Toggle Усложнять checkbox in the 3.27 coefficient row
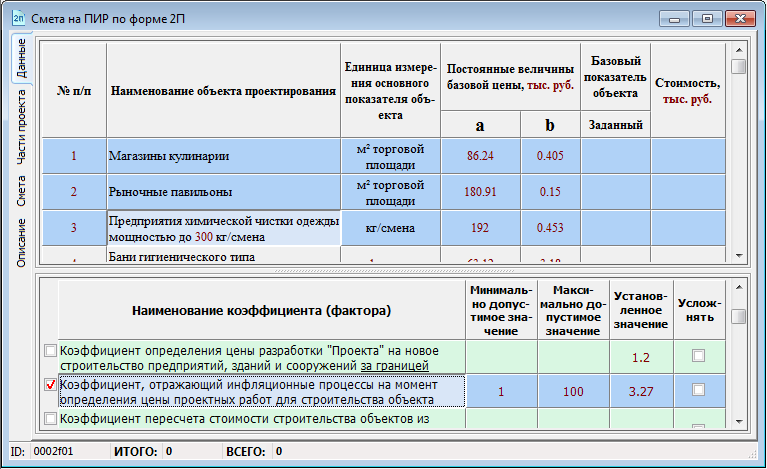This screenshot has width=767, height=469. click(x=699, y=390)
